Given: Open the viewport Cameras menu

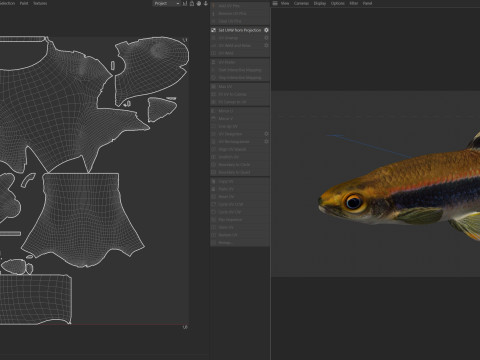Looking at the screenshot, I should tap(301, 3).
